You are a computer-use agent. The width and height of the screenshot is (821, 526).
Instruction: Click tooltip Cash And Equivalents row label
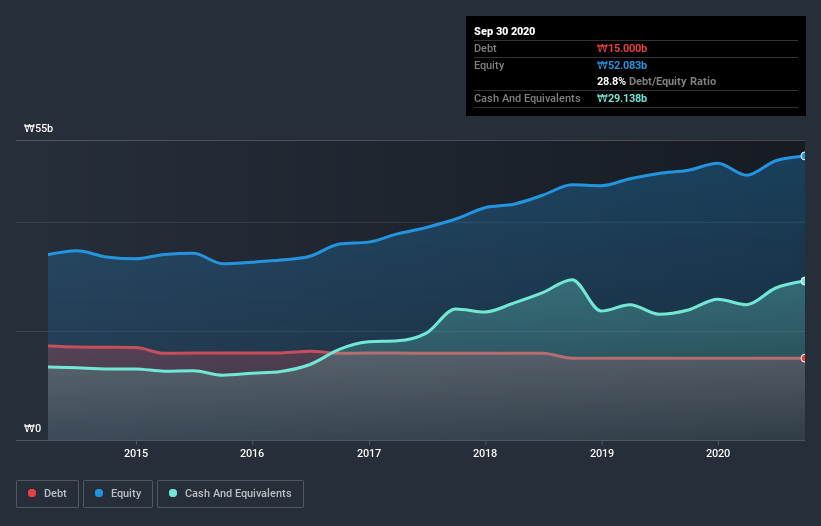click(x=527, y=98)
